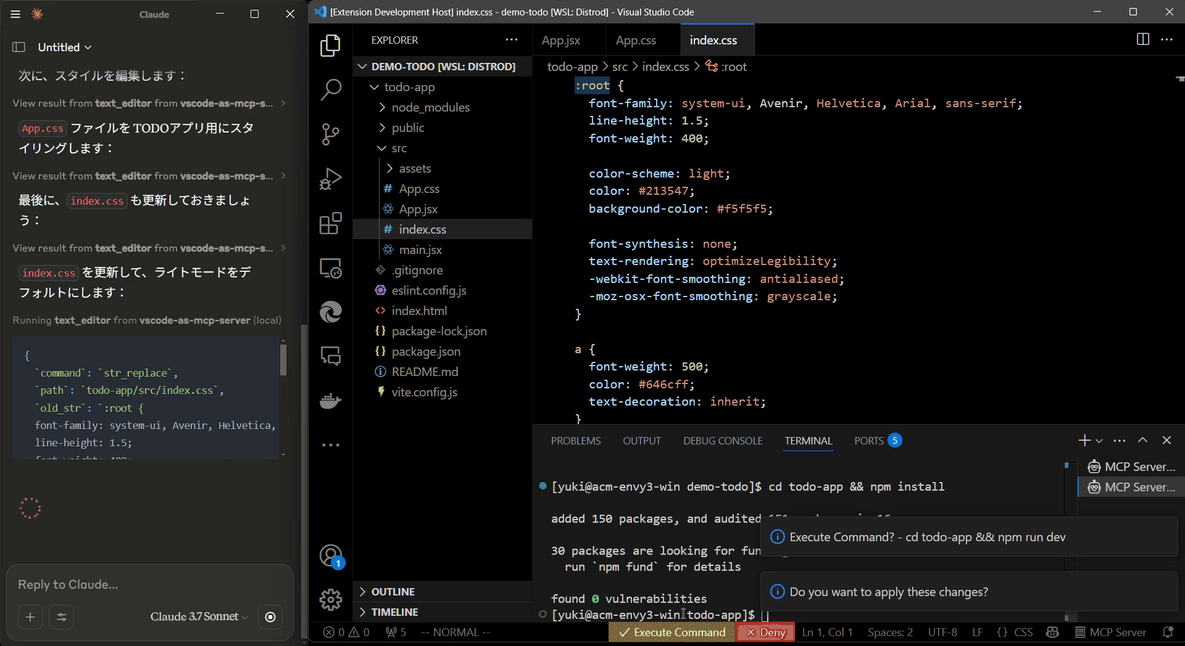Screen dimensions: 1185x646
Task: Open Run and Debug view
Action: [x=330, y=180]
